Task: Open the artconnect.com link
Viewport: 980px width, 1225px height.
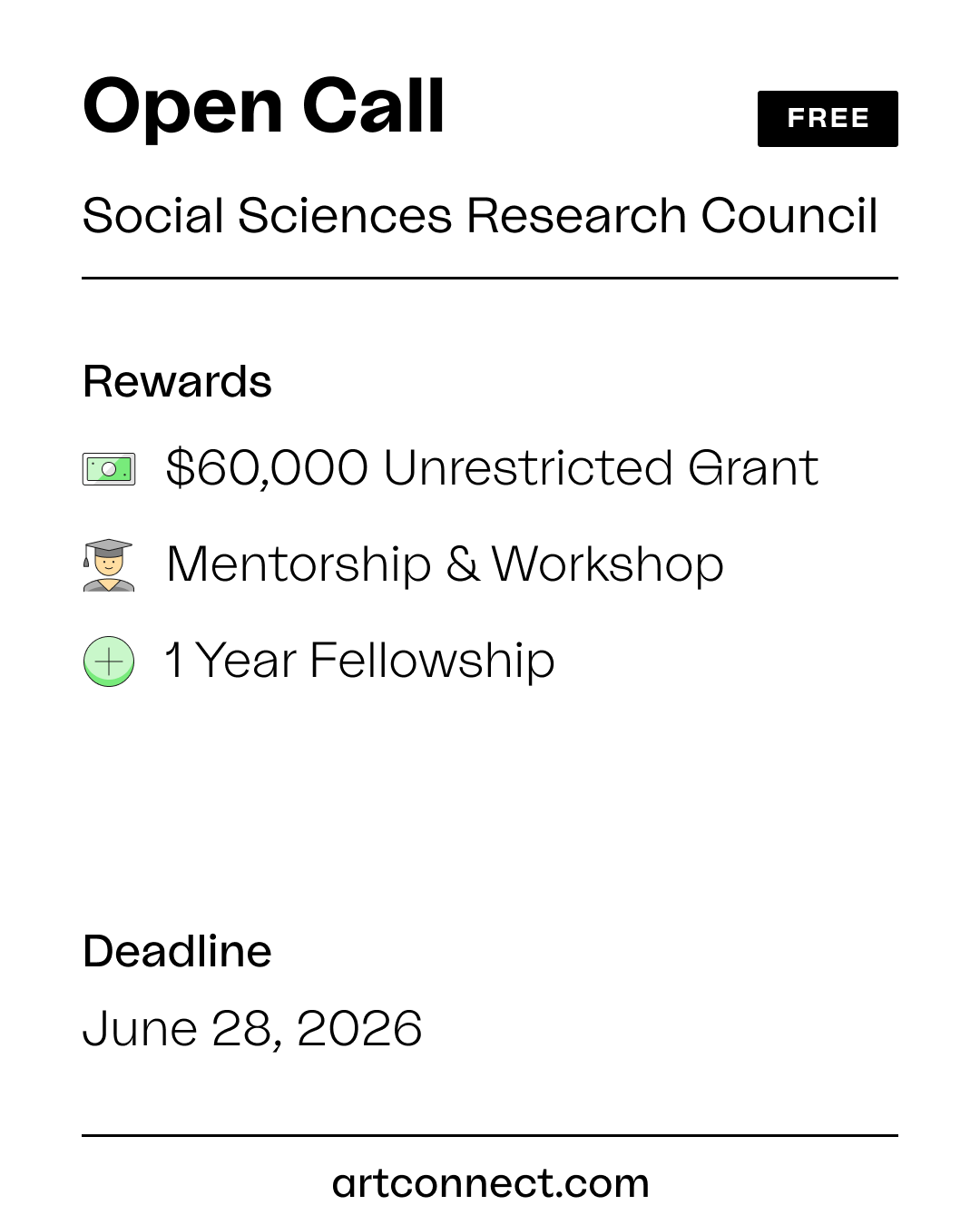Action: point(490,1183)
